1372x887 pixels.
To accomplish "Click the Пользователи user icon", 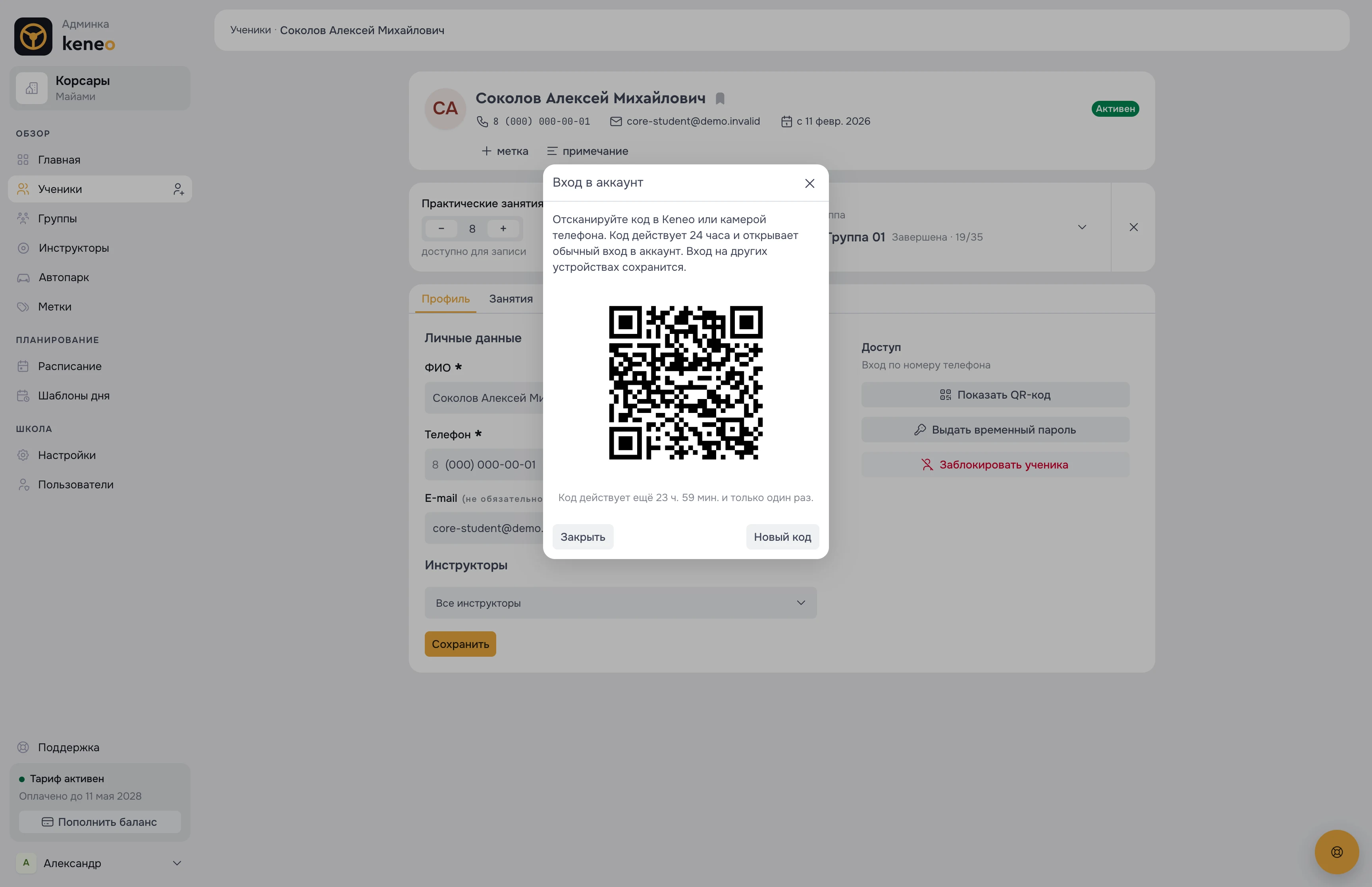I will [x=23, y=484].
